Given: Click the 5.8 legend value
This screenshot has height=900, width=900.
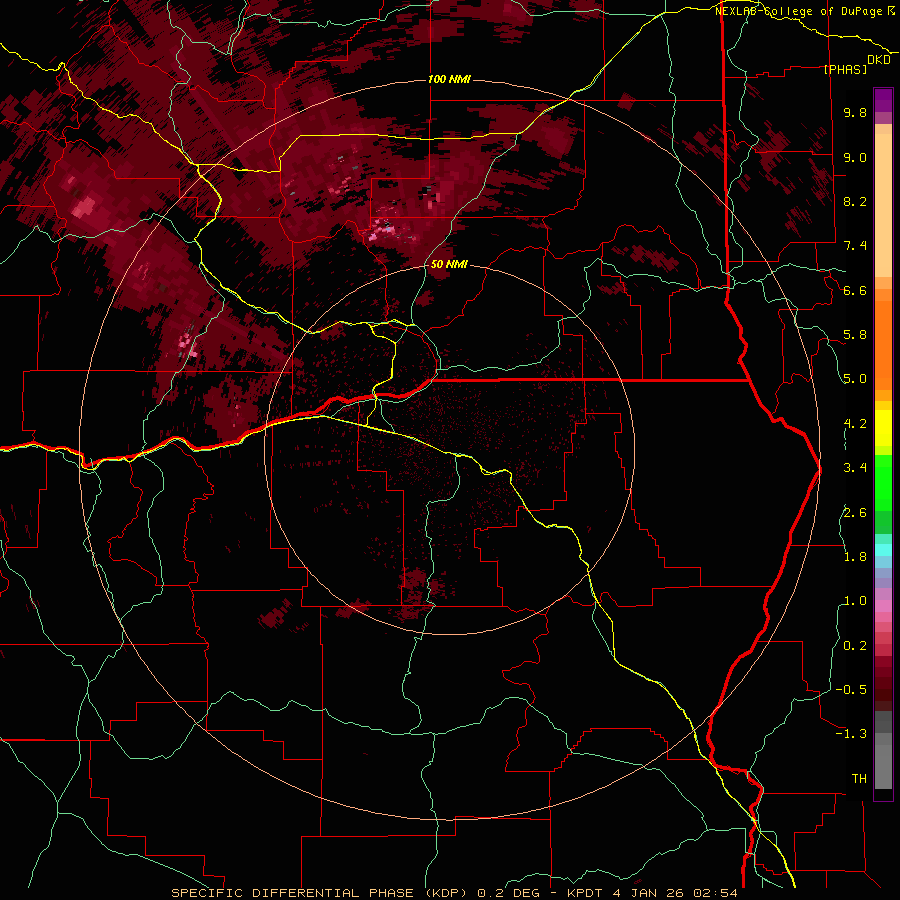Looking at the screenshot, I should point(855,335).
